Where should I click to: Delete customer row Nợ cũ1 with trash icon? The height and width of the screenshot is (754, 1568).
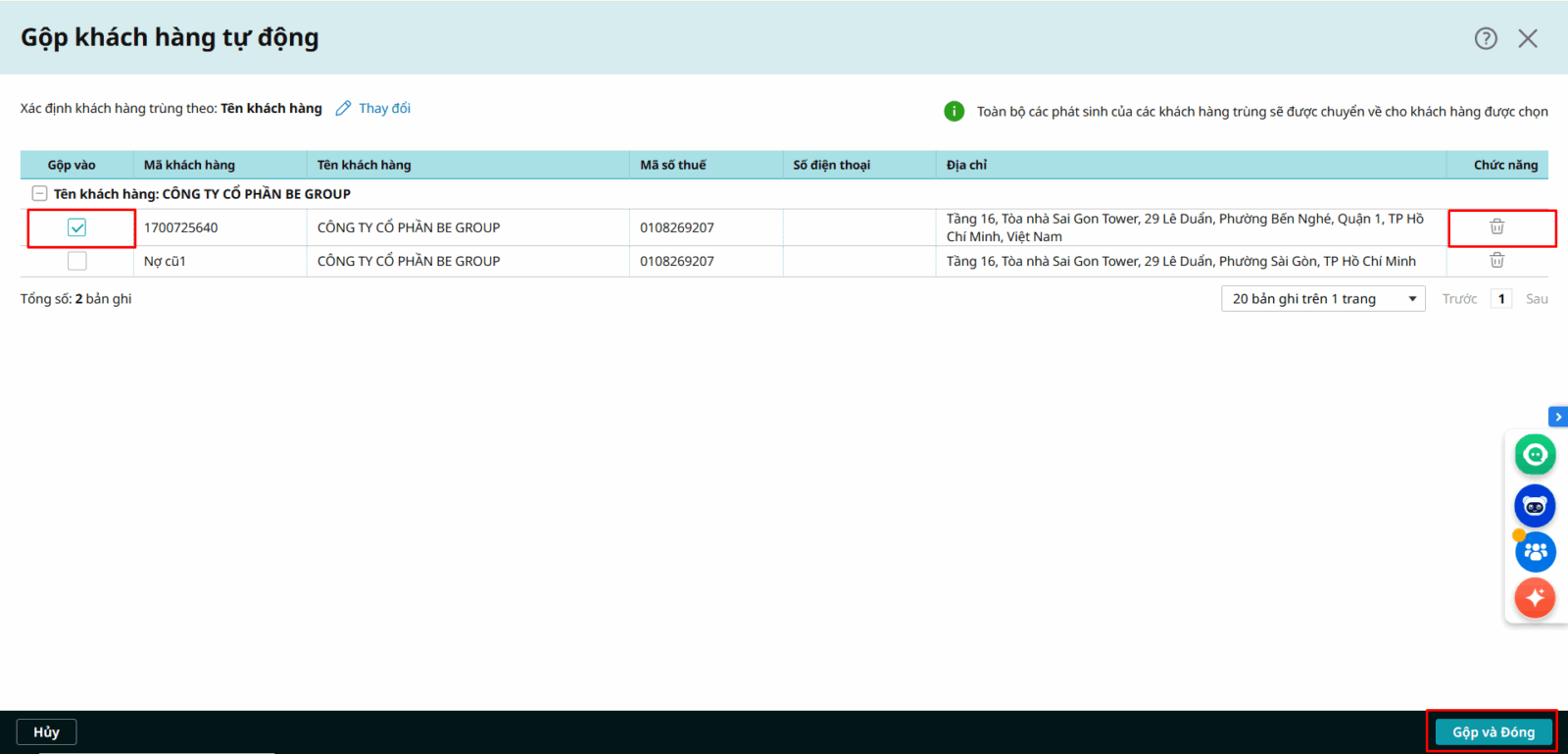click(x=1496, y=260)
